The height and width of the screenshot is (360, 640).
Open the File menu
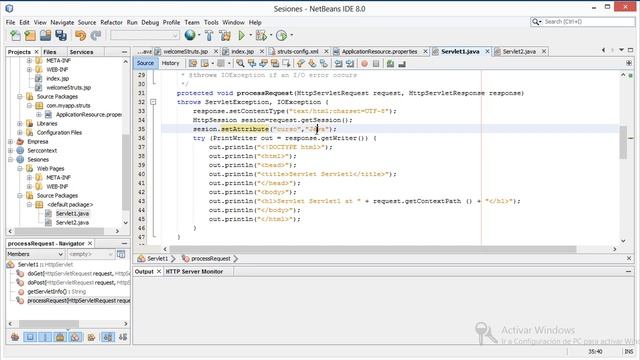pyautogui.click(x=10, y=22)
